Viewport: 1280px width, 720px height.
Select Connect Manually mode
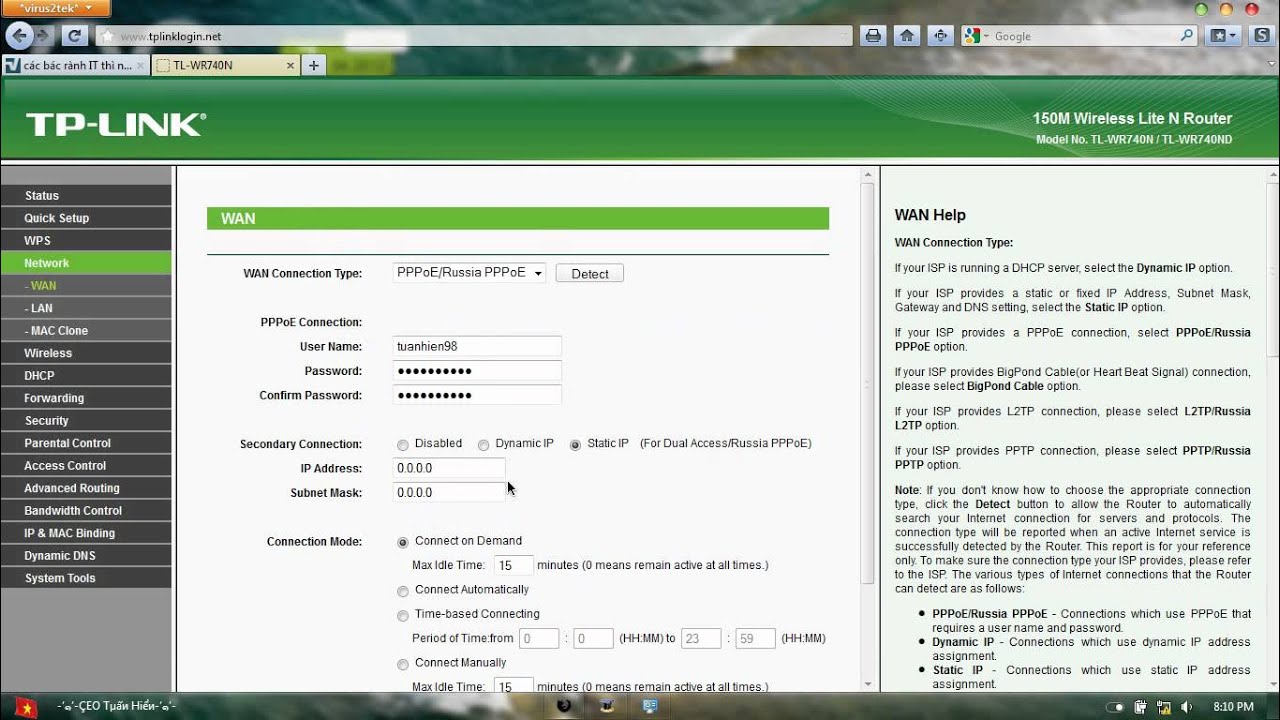403,664
